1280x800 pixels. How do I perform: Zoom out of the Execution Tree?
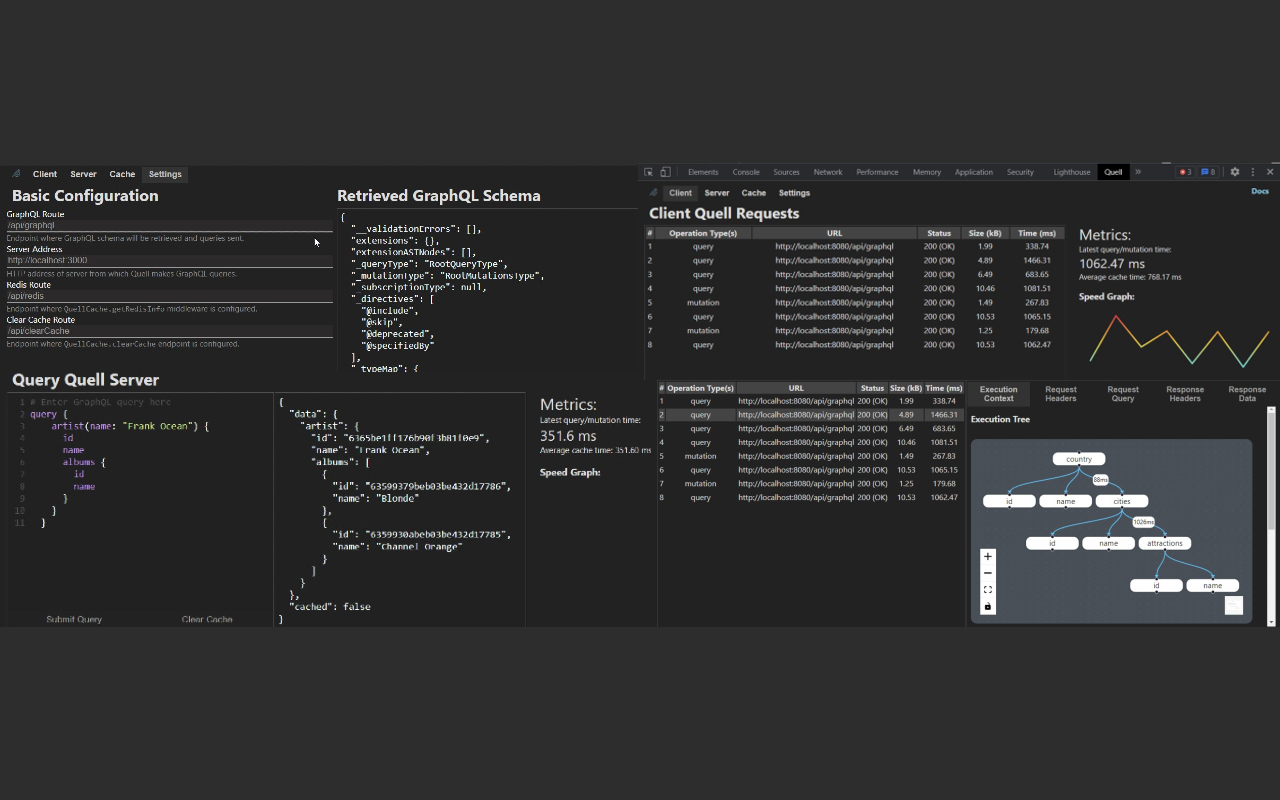(988, 573)
